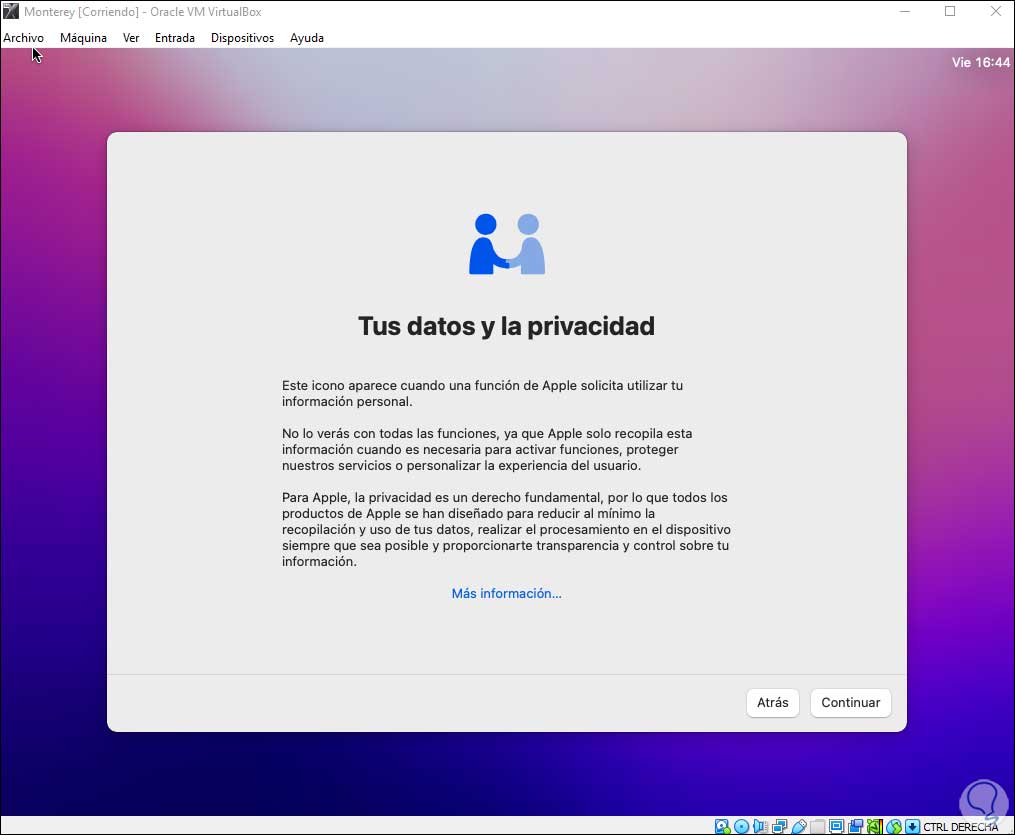Open the Más información link

tap(507, 593)
